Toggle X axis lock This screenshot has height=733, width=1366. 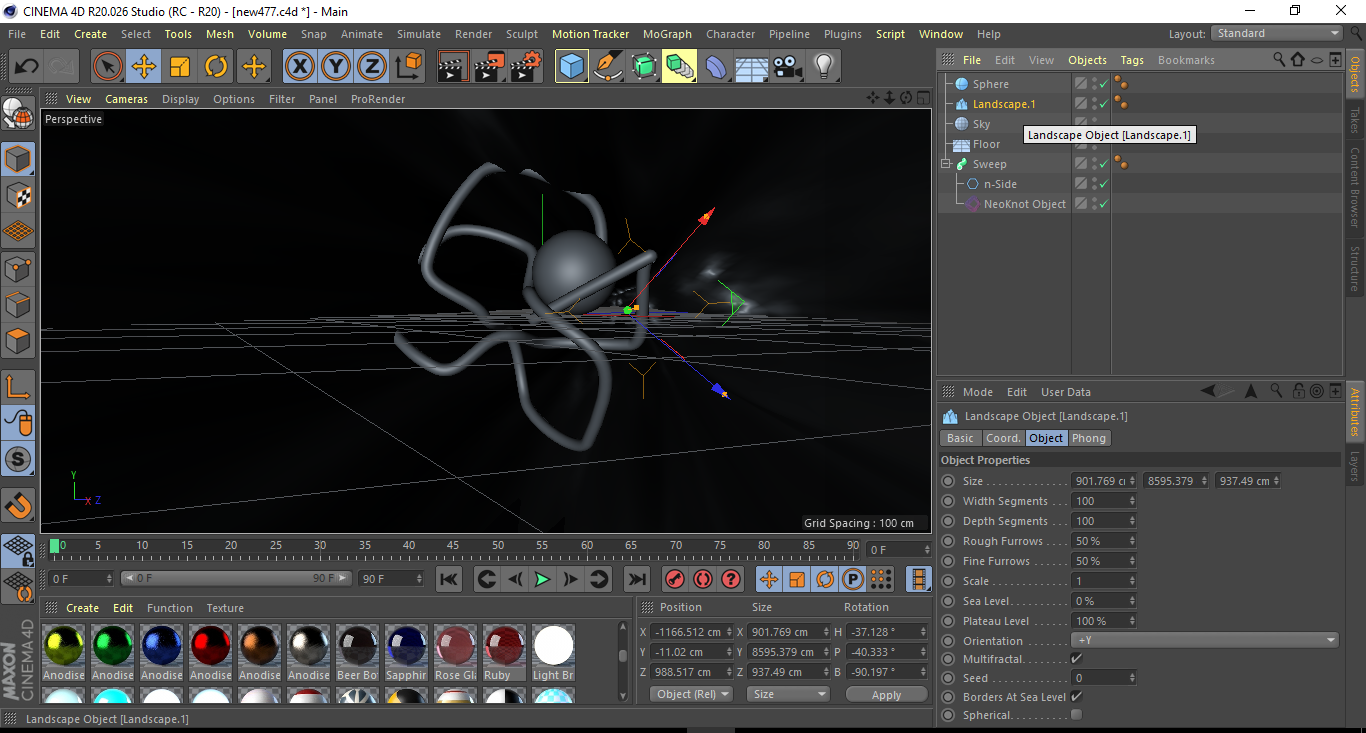coord(300,67)
